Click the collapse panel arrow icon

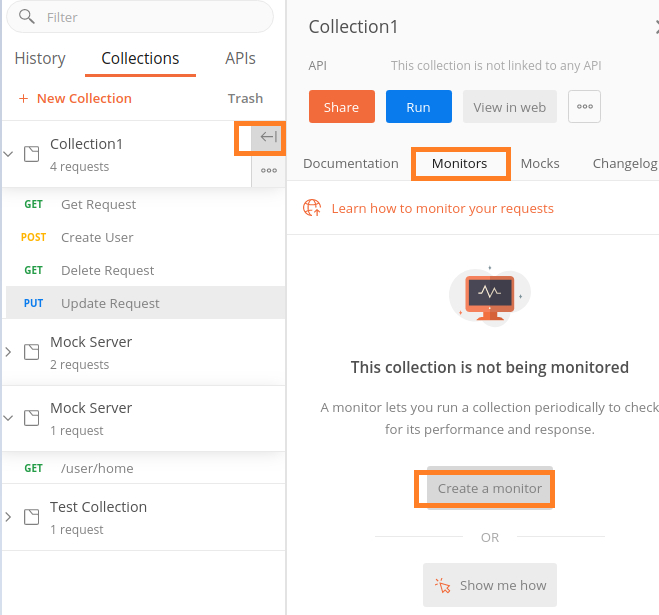pos(268,138)
